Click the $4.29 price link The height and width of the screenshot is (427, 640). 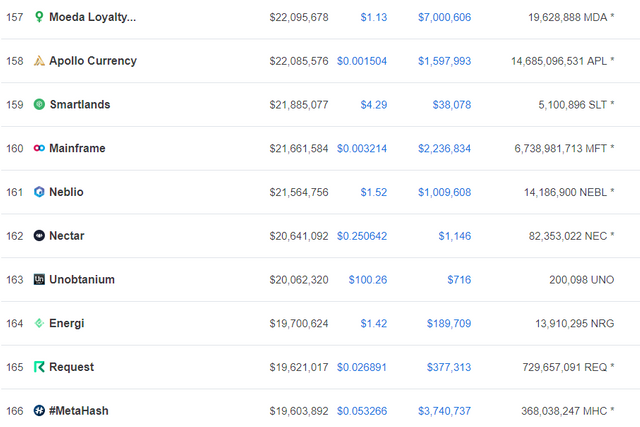click(373, 105)
